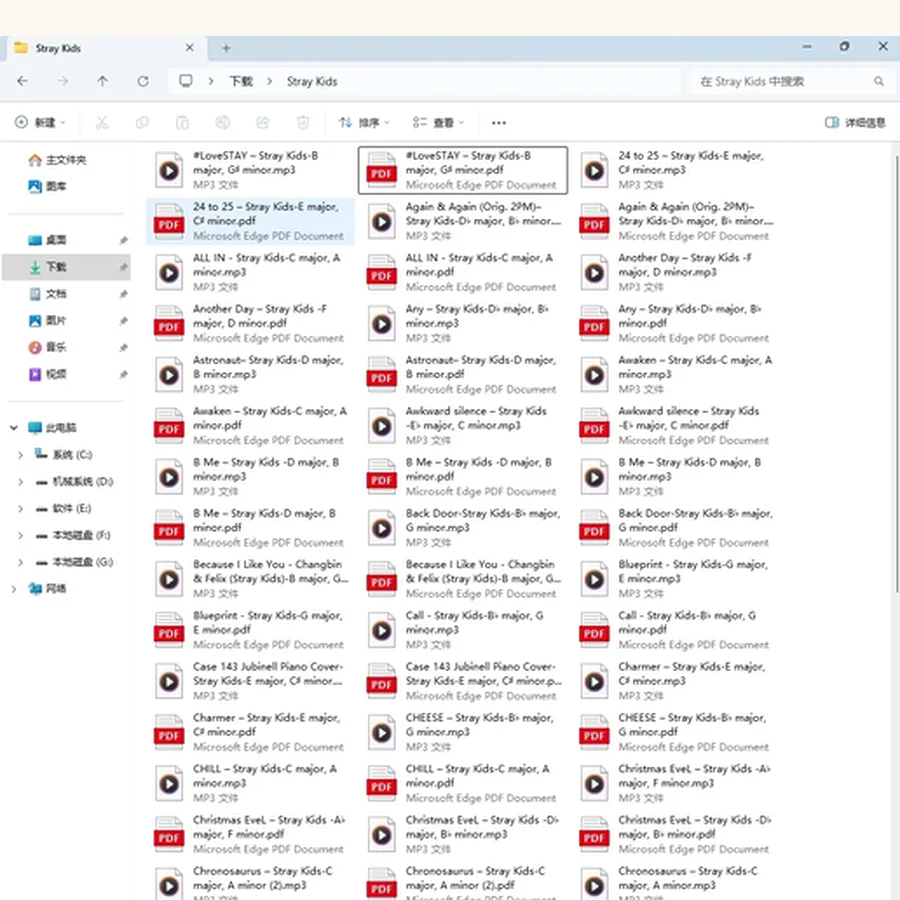Screen dimensions: 900x900
Task: Expand the 软件 (E:) drive node
Action: click(x=20, y=509)
